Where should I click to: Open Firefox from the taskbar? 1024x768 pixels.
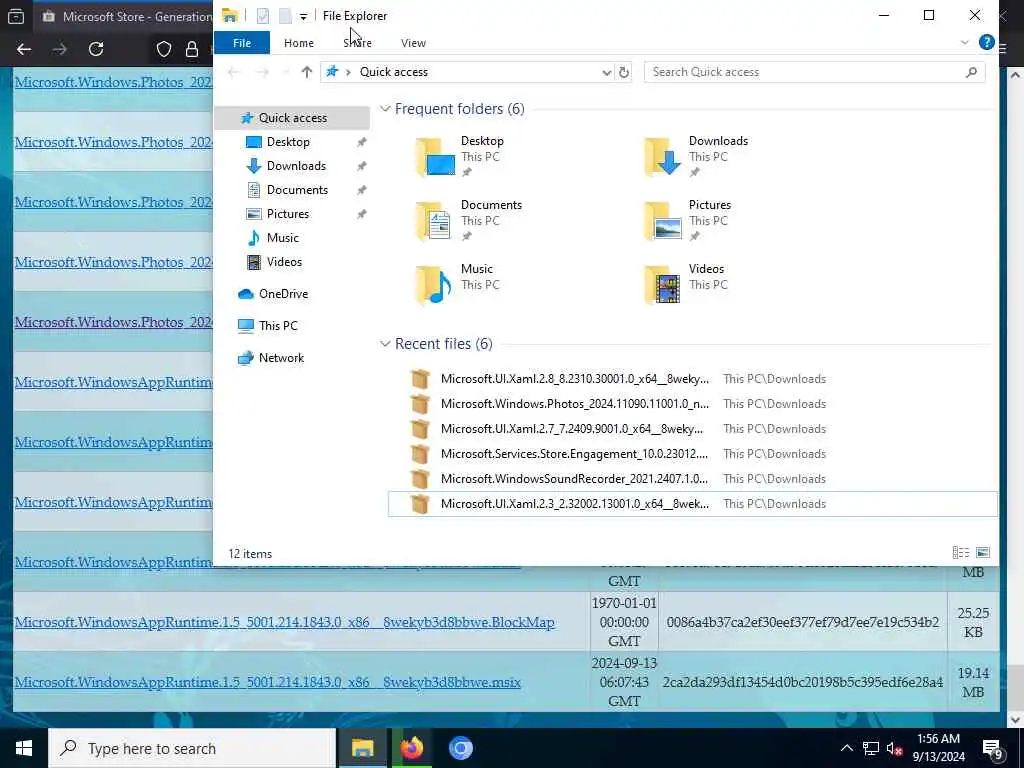[x=411, y=748]
